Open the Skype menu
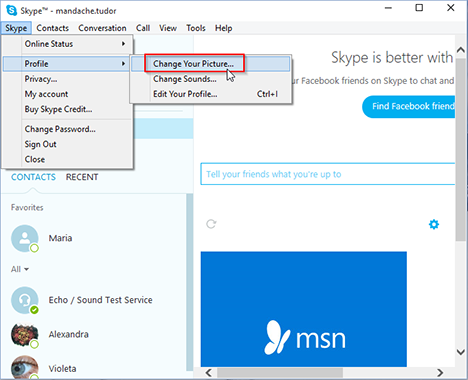 tap(16, 28)
